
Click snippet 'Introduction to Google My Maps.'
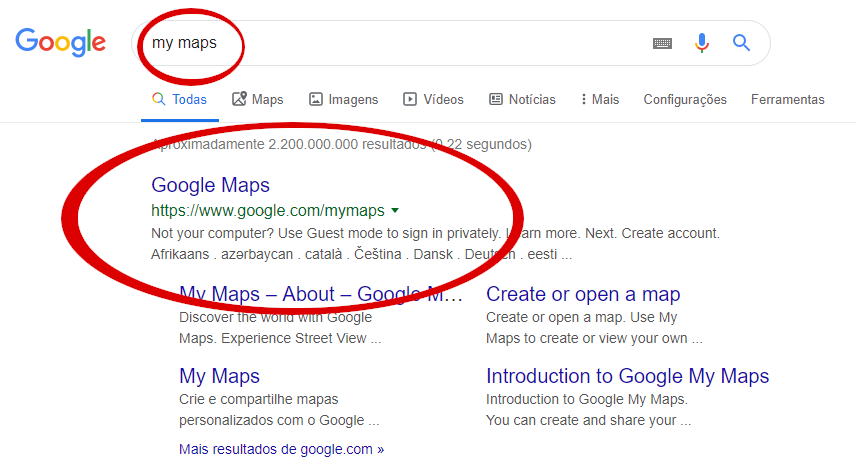[587, 399]
